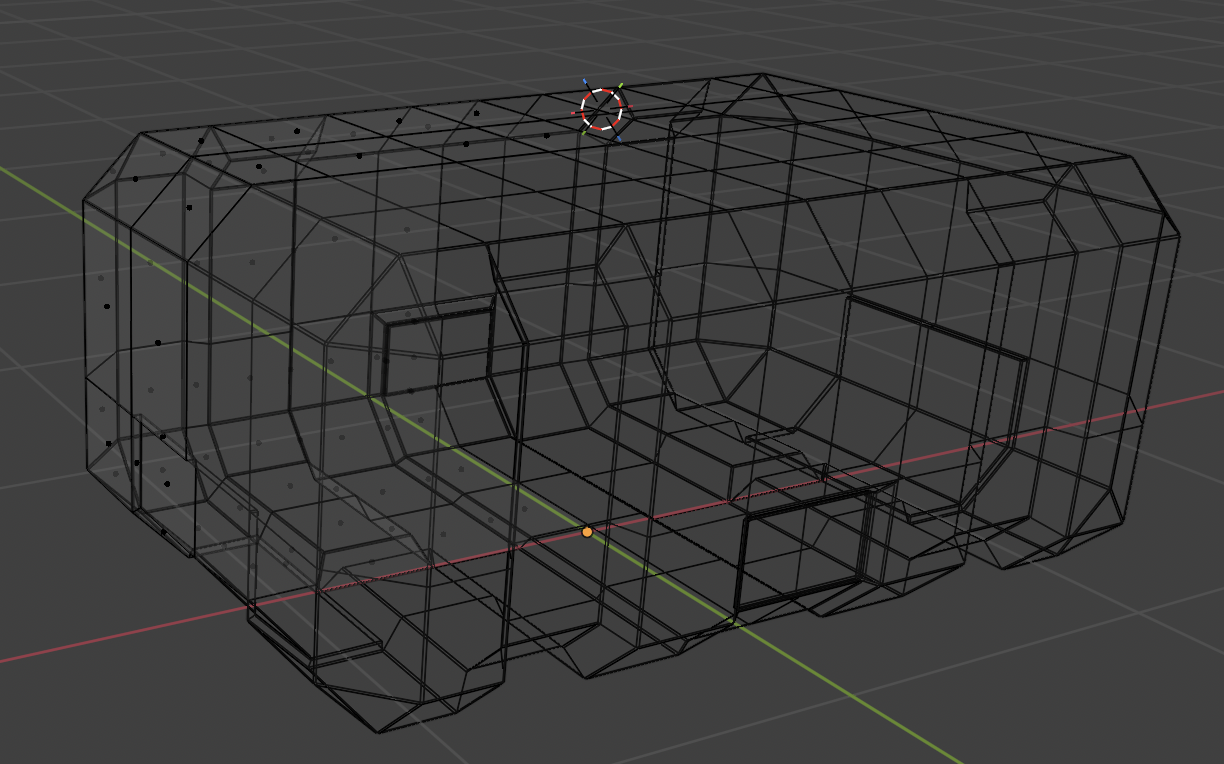Click the lower blue axis handle of gizmo
Screen dimensions: 1224x764
pyautogui.click(x=619, y=139)
